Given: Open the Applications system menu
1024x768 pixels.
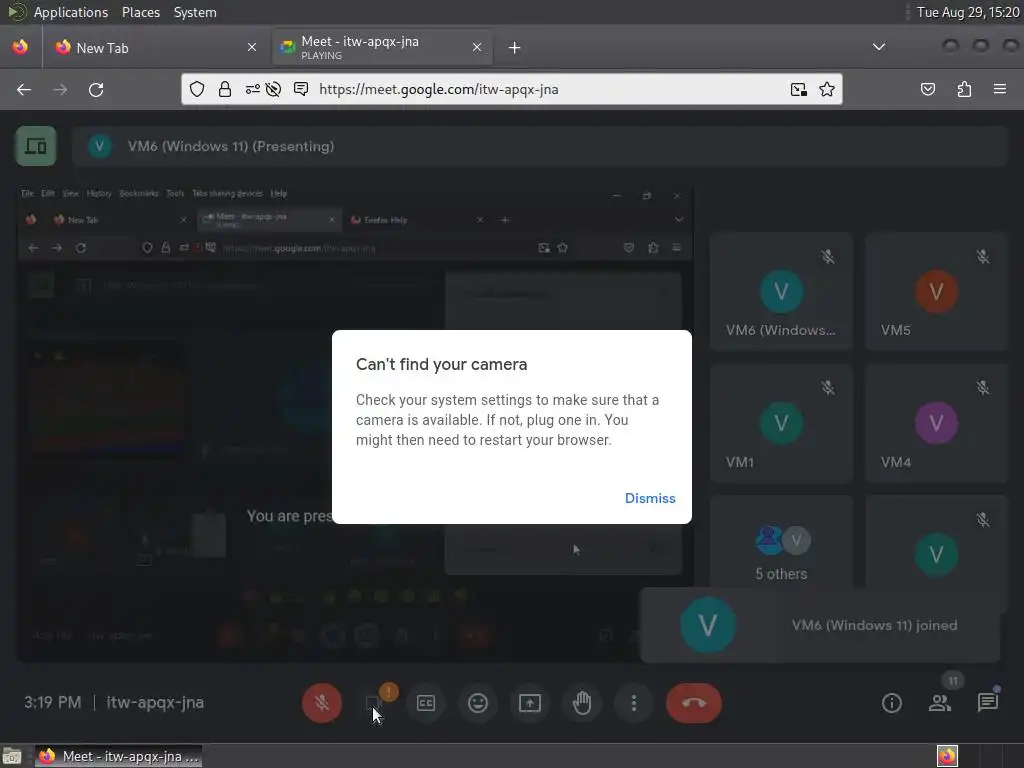Looking at the screenshot, I should point(71,12).
